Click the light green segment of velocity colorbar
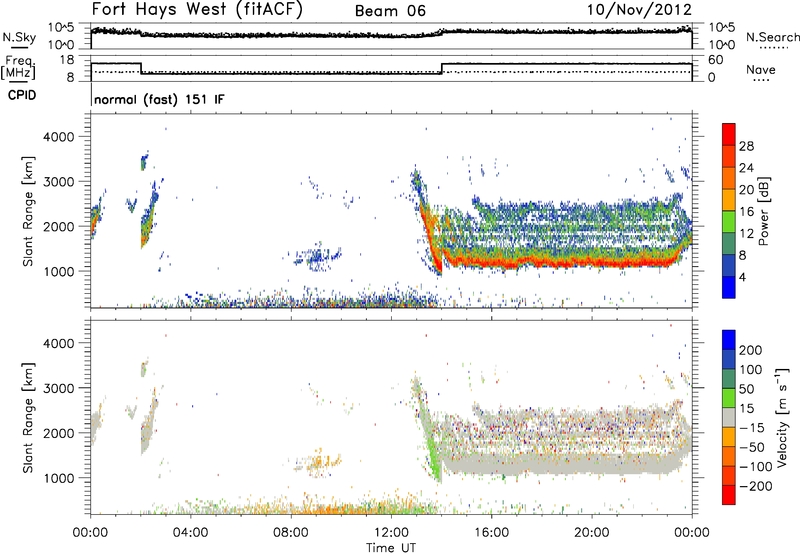Viewport: 800px width, 554px height. coord(729,398)
